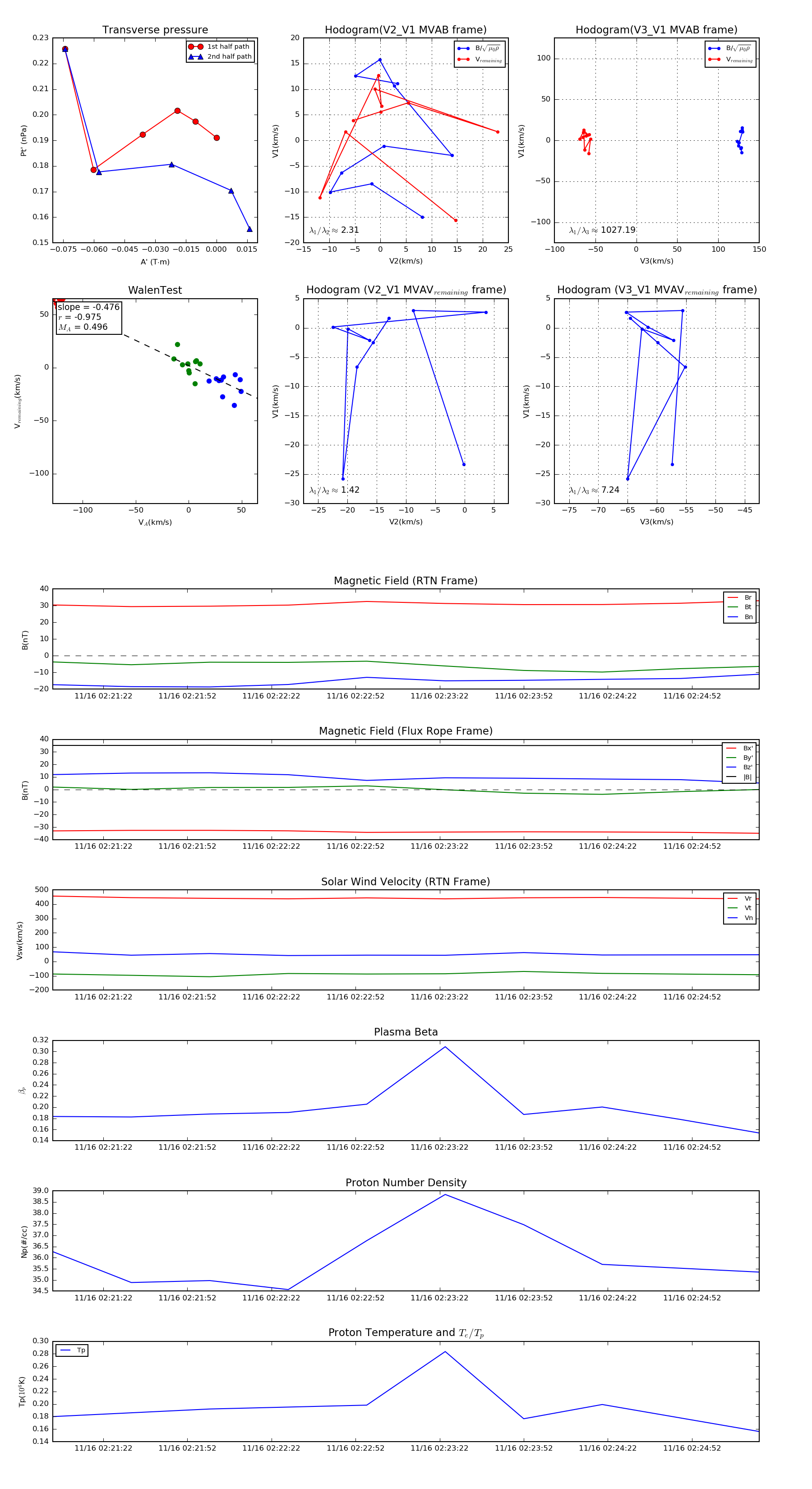Click the 'Plasma Beta' title
This screenshot has width=812, height=1489.
pos(406,1032)
